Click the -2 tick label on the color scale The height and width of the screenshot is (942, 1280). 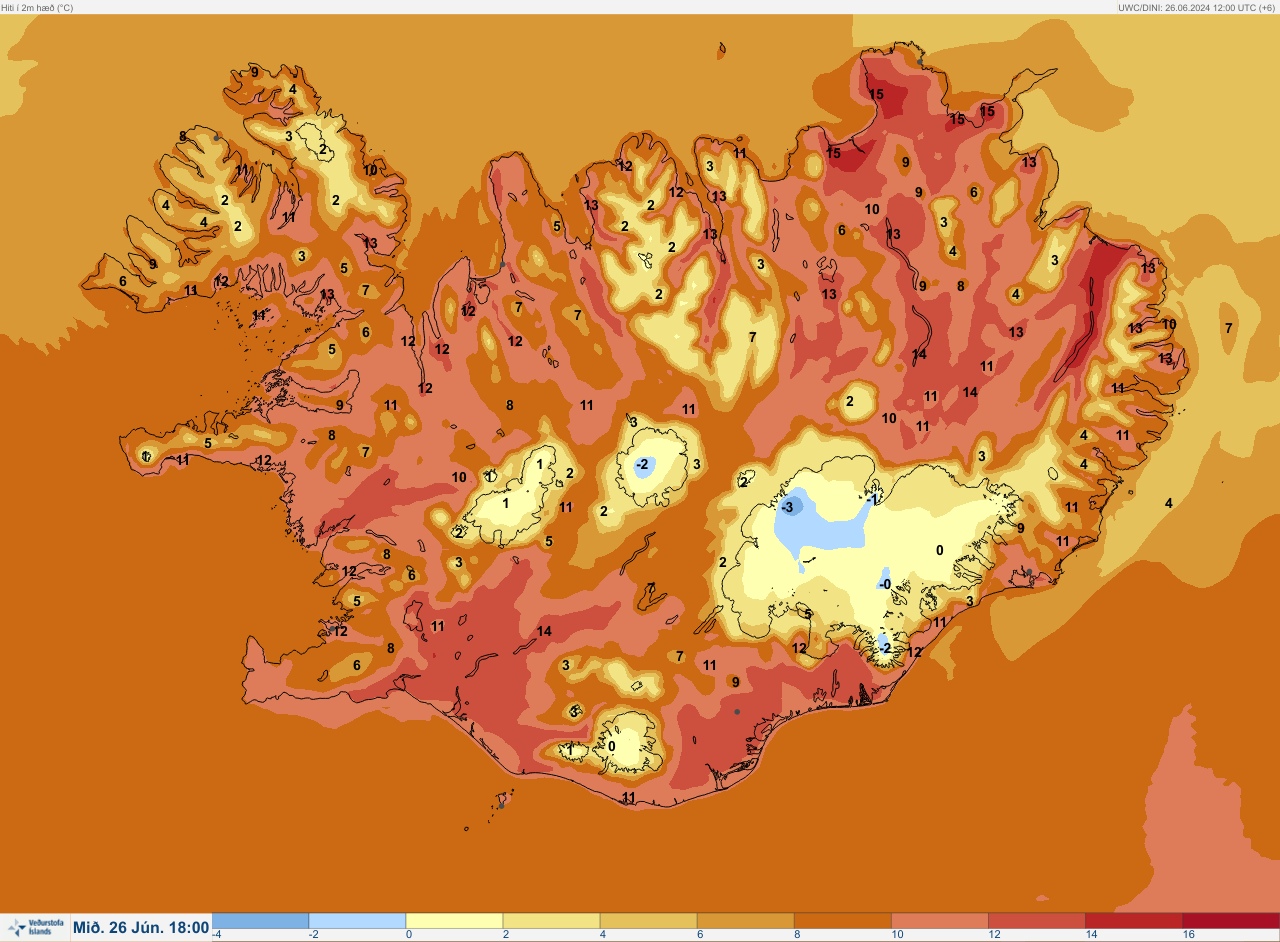pyautogui.click(x=314, y=934)
